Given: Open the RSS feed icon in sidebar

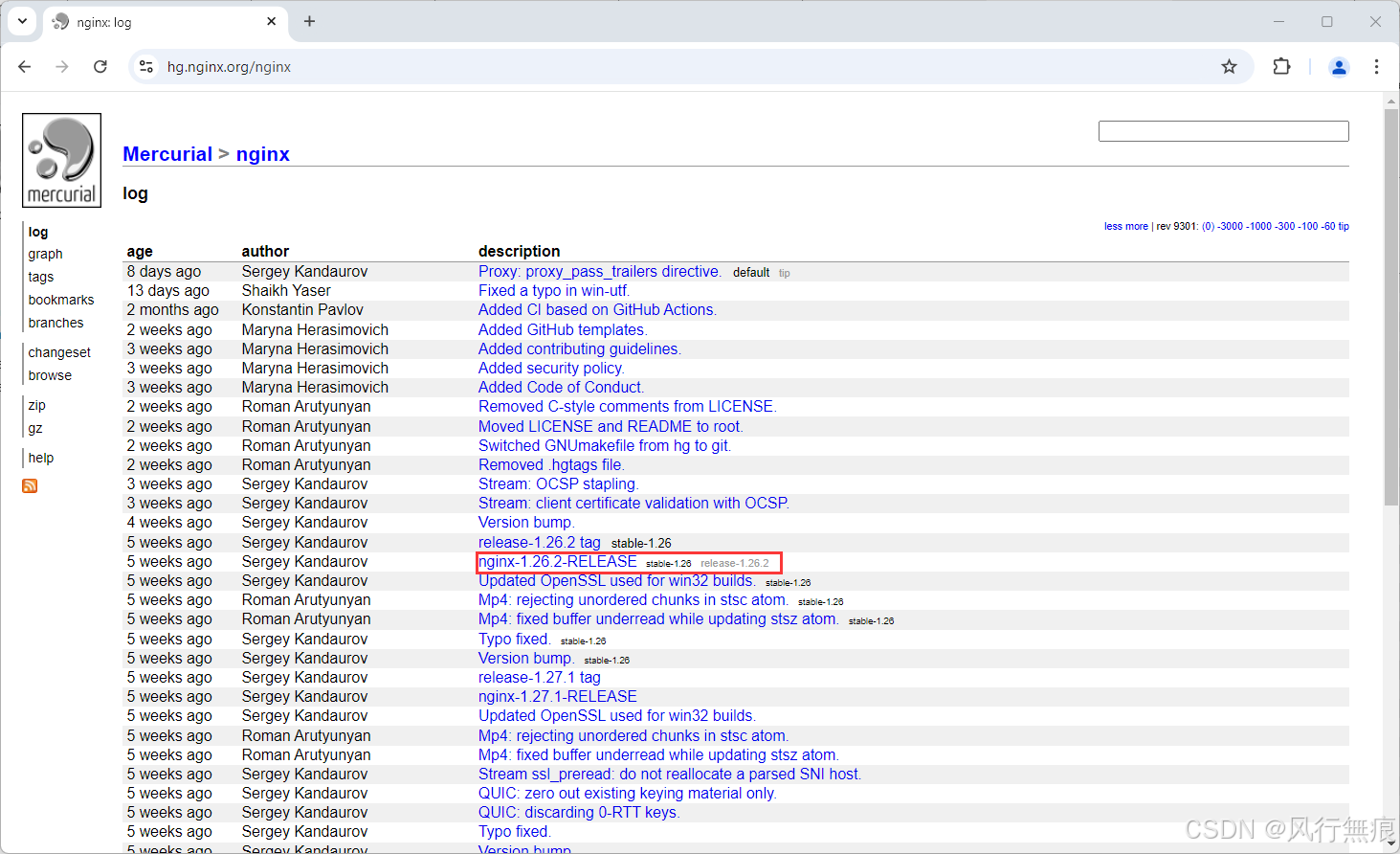Looking at the screenshot, I should (x=30, y=486).
